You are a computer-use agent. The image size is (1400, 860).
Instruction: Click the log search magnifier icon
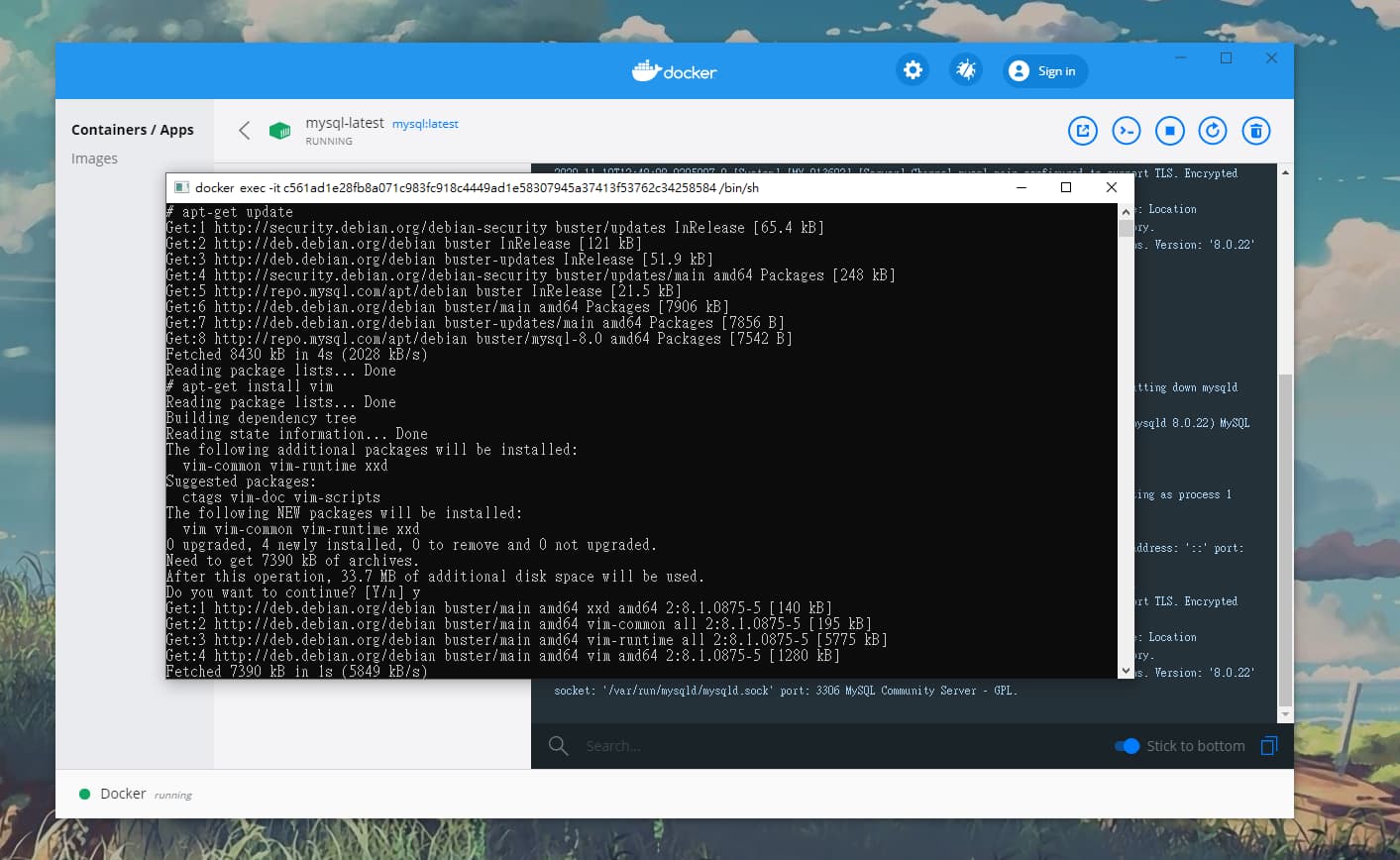click(x=559, y=746)
